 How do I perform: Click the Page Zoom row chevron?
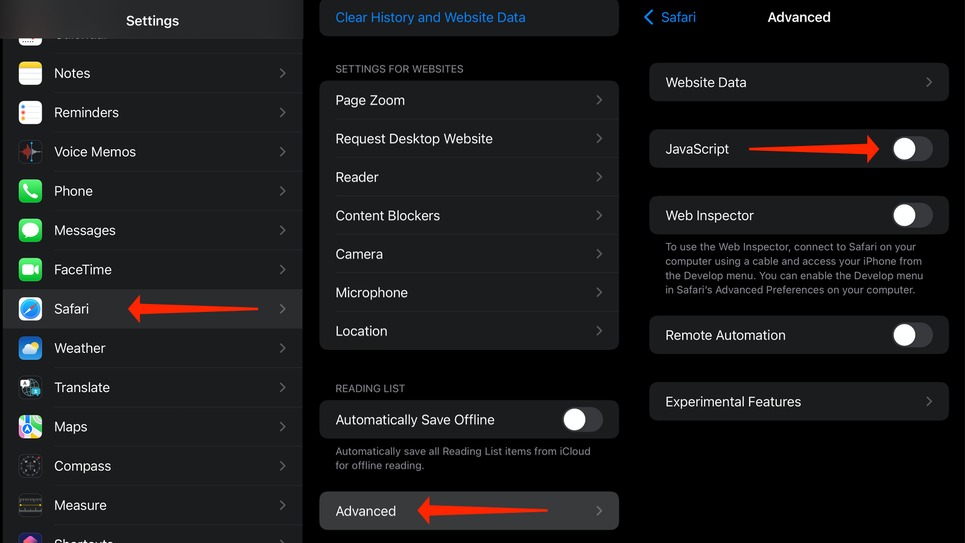point(599,100)
